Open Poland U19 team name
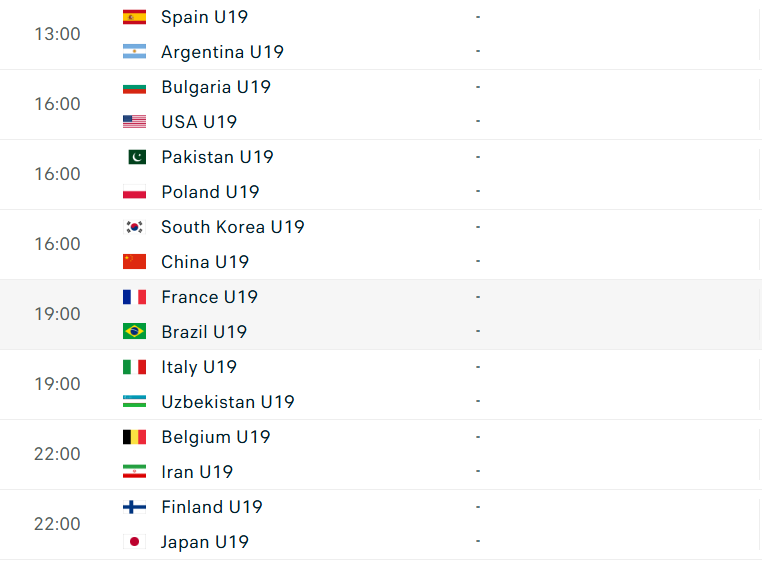This screenshot has width=762, height=561. [210, 192]
